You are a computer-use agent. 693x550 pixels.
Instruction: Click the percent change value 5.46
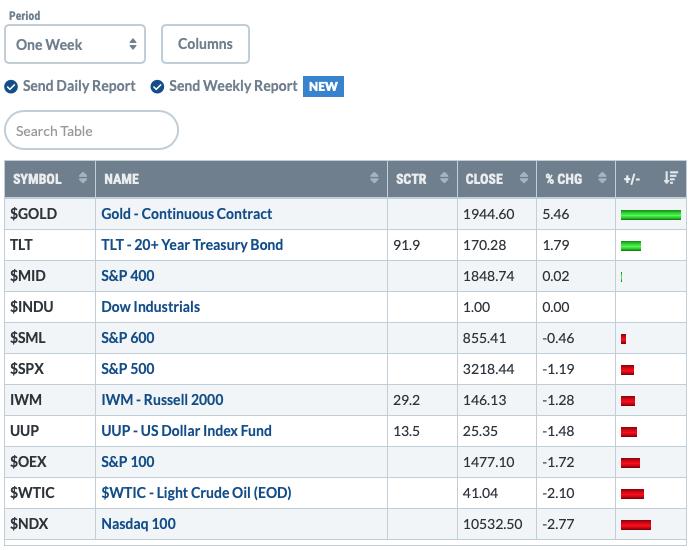556,214
